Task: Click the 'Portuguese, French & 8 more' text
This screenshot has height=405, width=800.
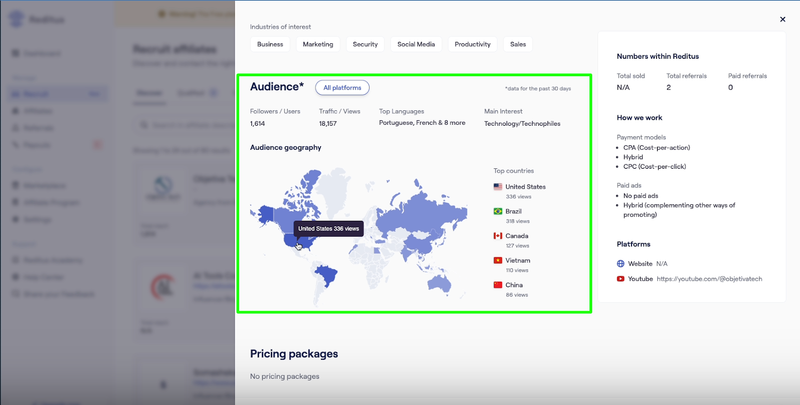Action: tap(422, 123)
